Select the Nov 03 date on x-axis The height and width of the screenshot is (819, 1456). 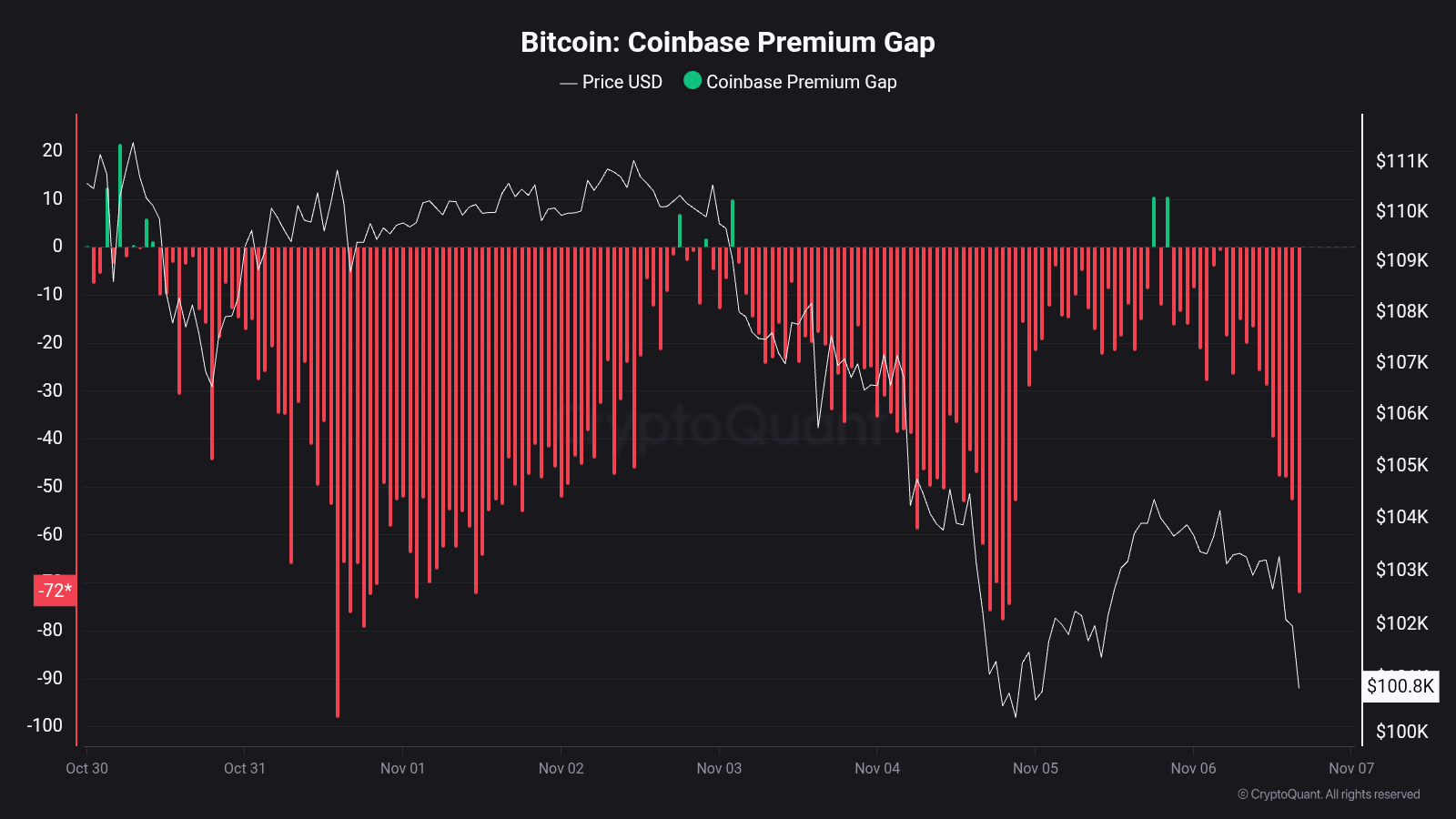719,768
